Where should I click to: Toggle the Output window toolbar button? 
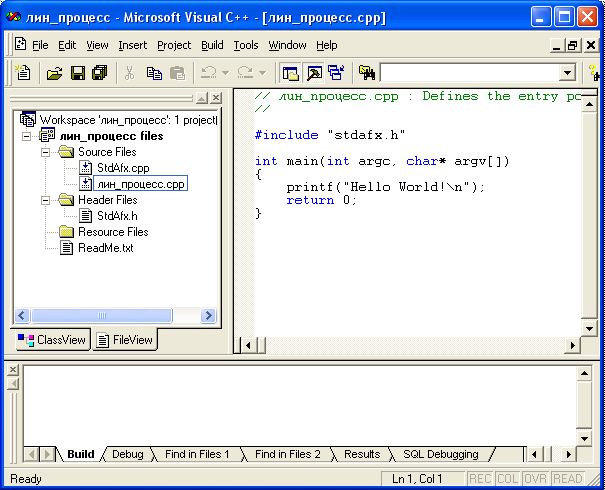click(x=314, y=73)
